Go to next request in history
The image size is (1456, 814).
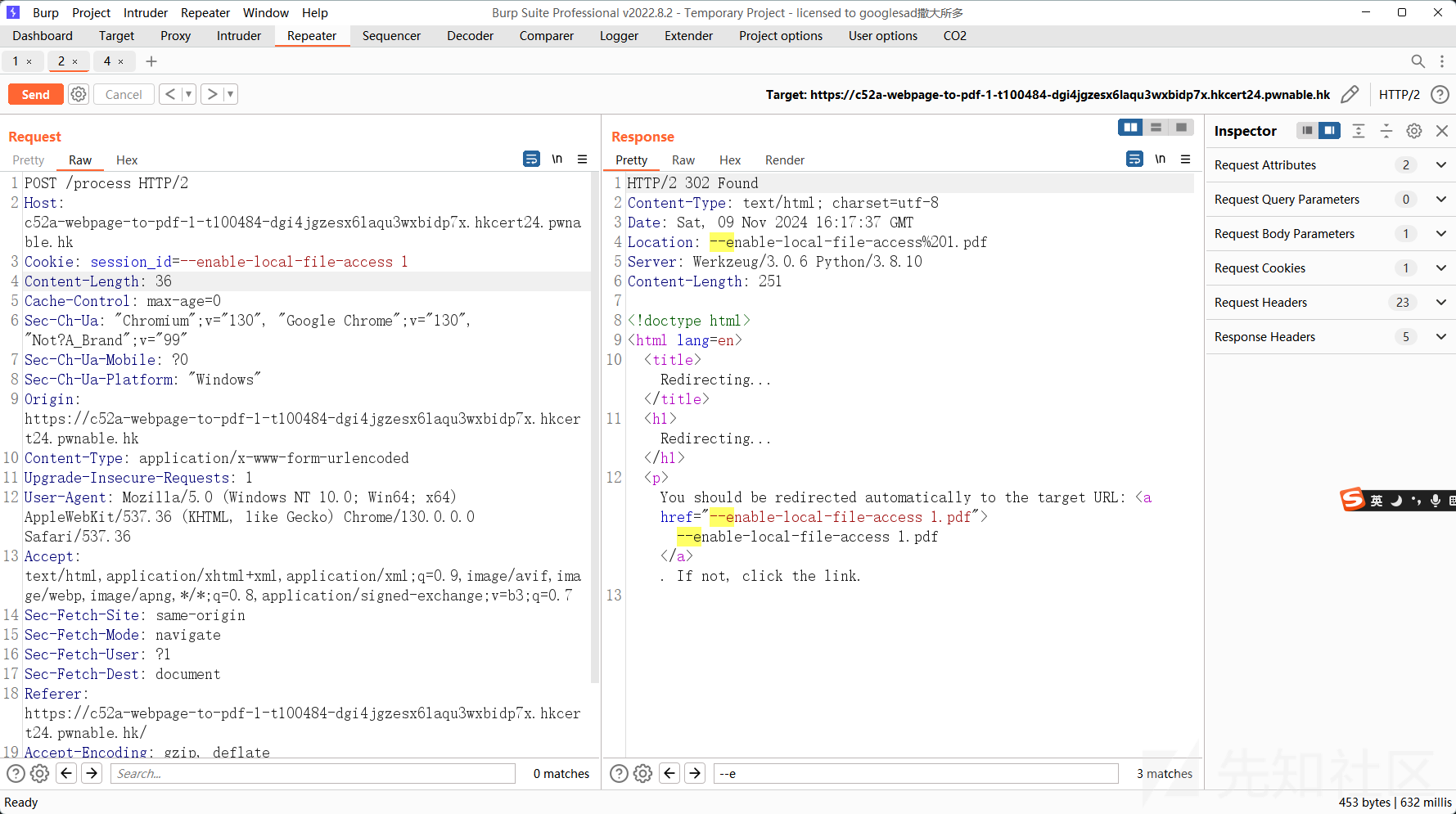212,94
